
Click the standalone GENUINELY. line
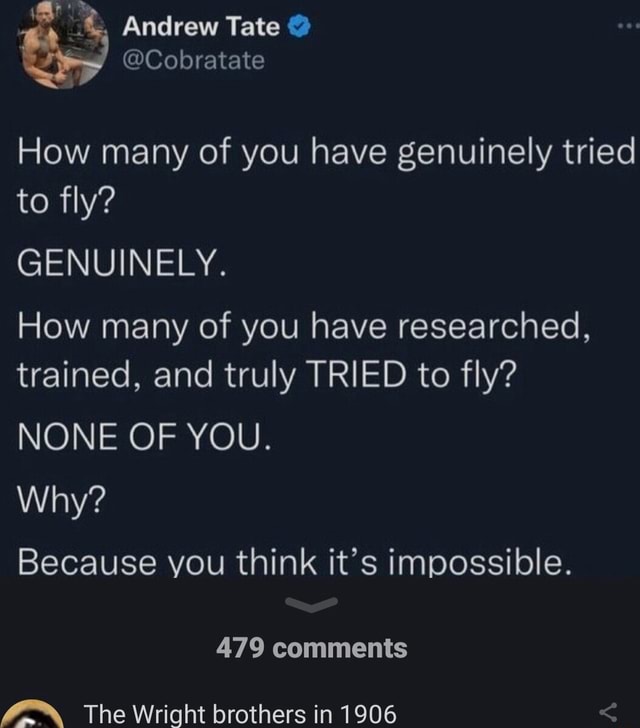pyautogui.click(x=122, y=262)
